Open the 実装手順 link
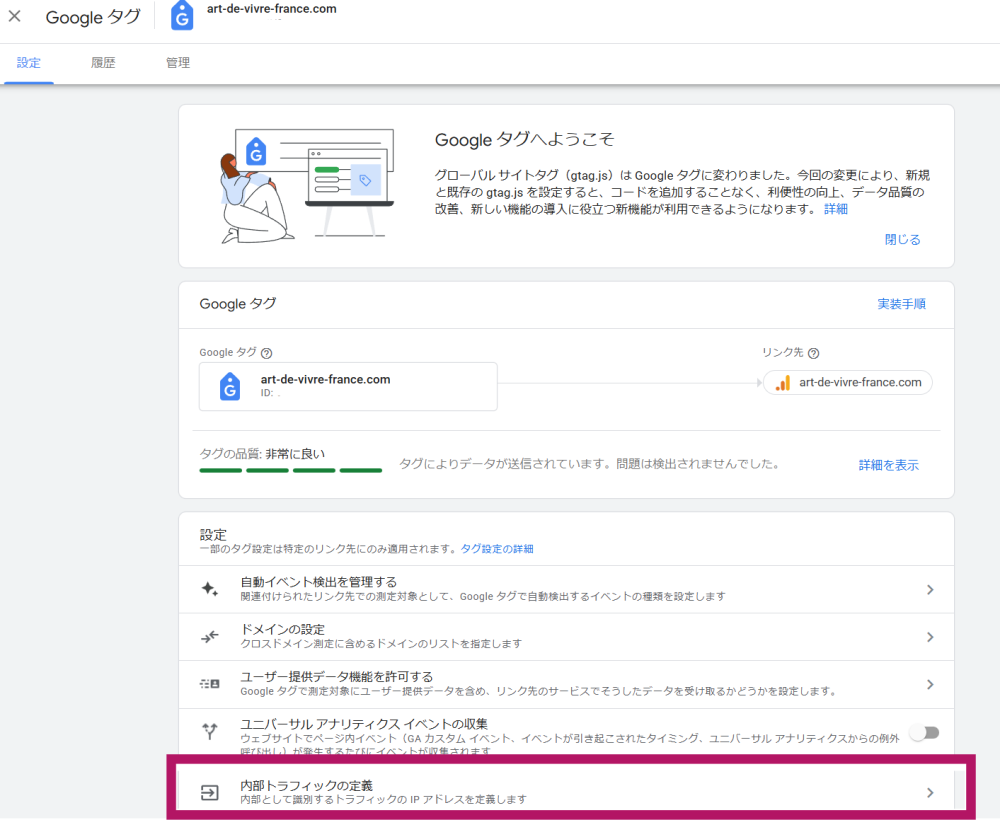 901,304
